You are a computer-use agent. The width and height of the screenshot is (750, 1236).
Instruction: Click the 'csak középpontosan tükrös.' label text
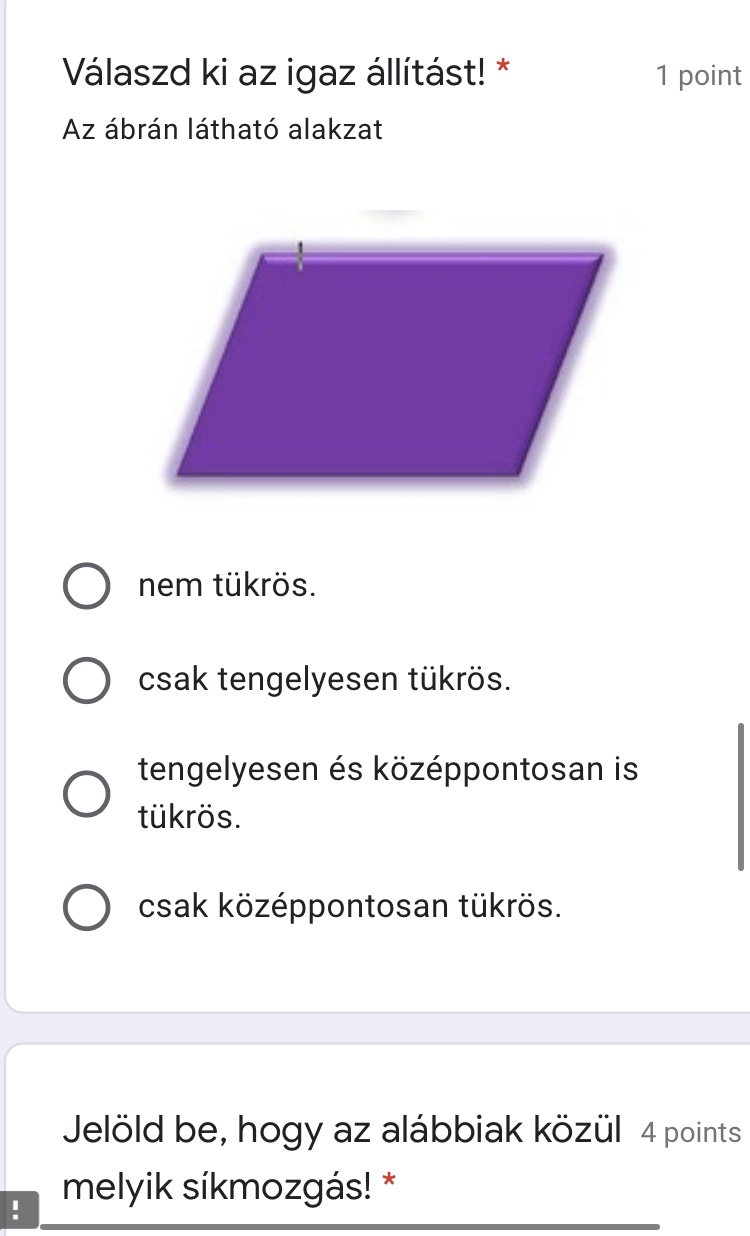point(350,906)
